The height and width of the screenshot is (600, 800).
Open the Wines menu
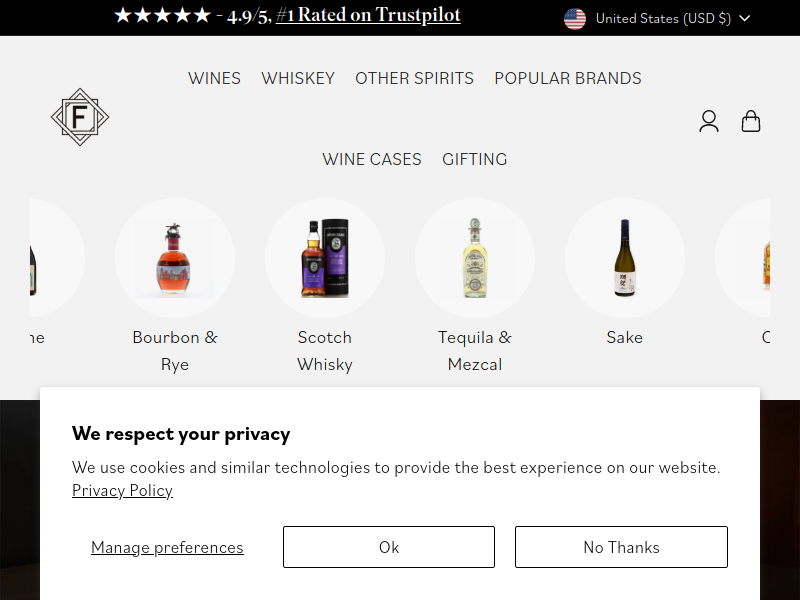214,78
